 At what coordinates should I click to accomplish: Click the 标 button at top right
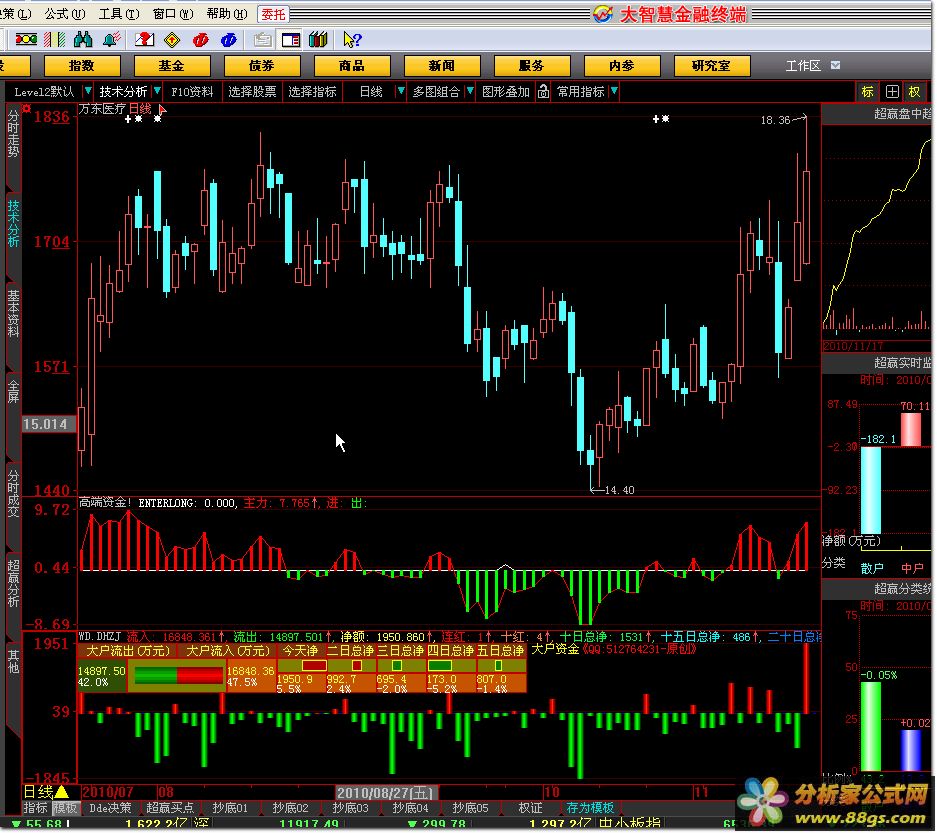click(867, 91)
